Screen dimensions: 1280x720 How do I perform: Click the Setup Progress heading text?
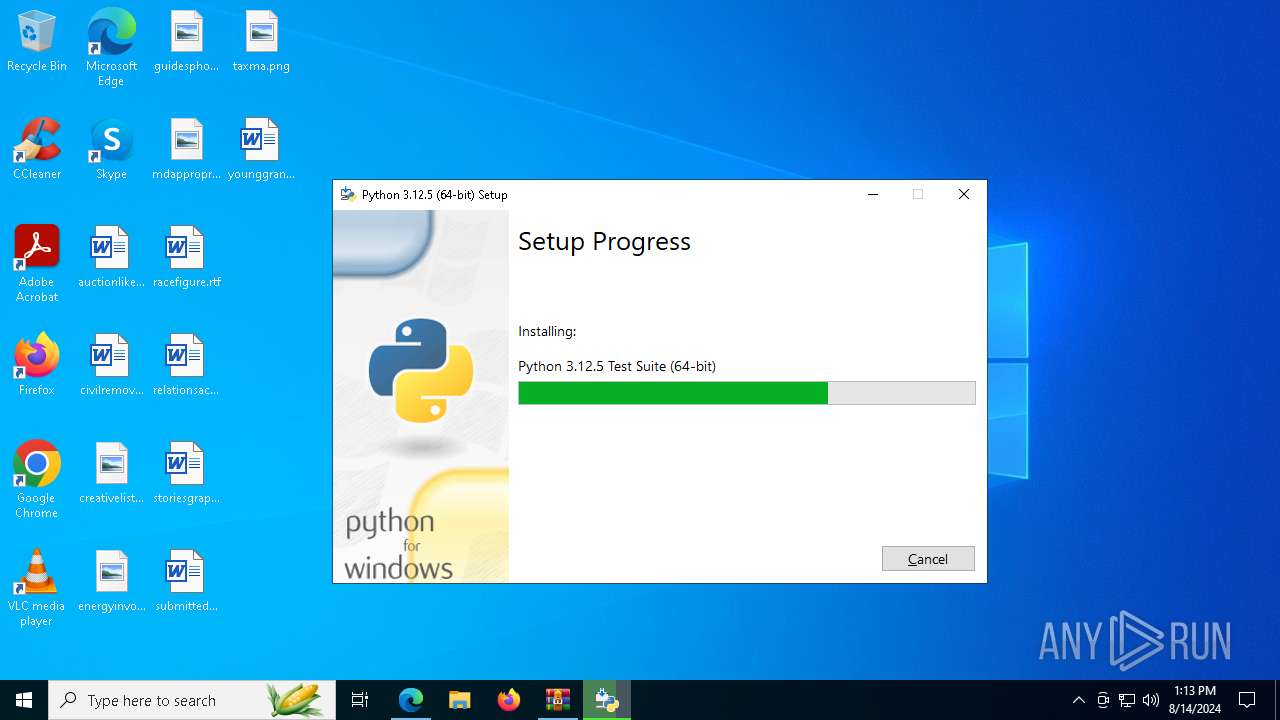[604, 242]
